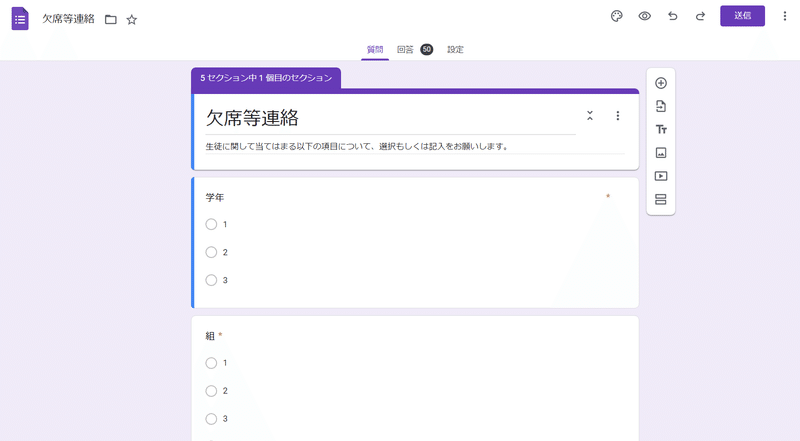Image resolution: width=800 pixels, height=441 pixels.
Task: Click the section header label 5セクション中1個目
Action: 266,78
